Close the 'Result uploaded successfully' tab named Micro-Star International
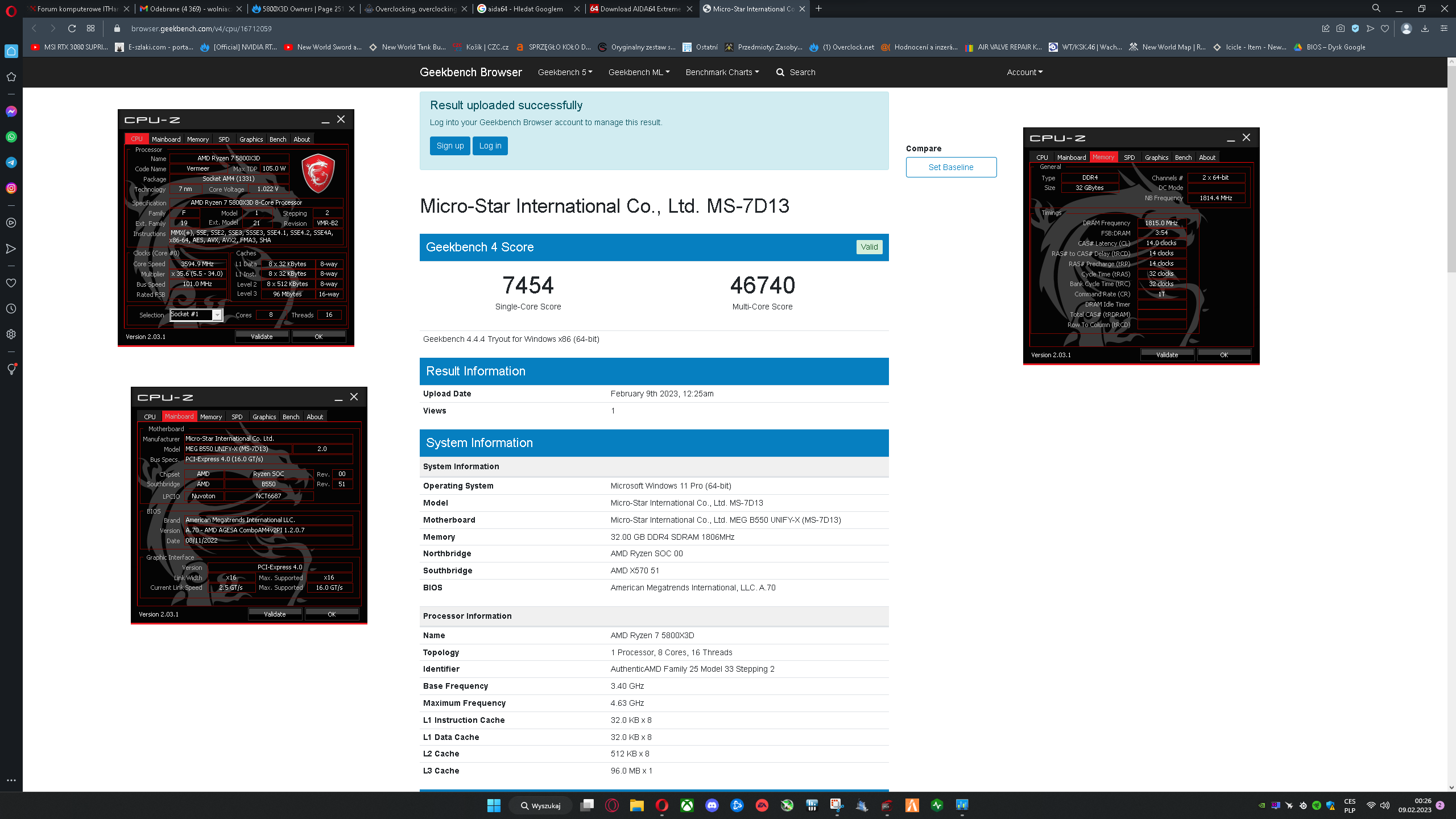This screenshot has width=1456, height=819. (x=802, y=9)
